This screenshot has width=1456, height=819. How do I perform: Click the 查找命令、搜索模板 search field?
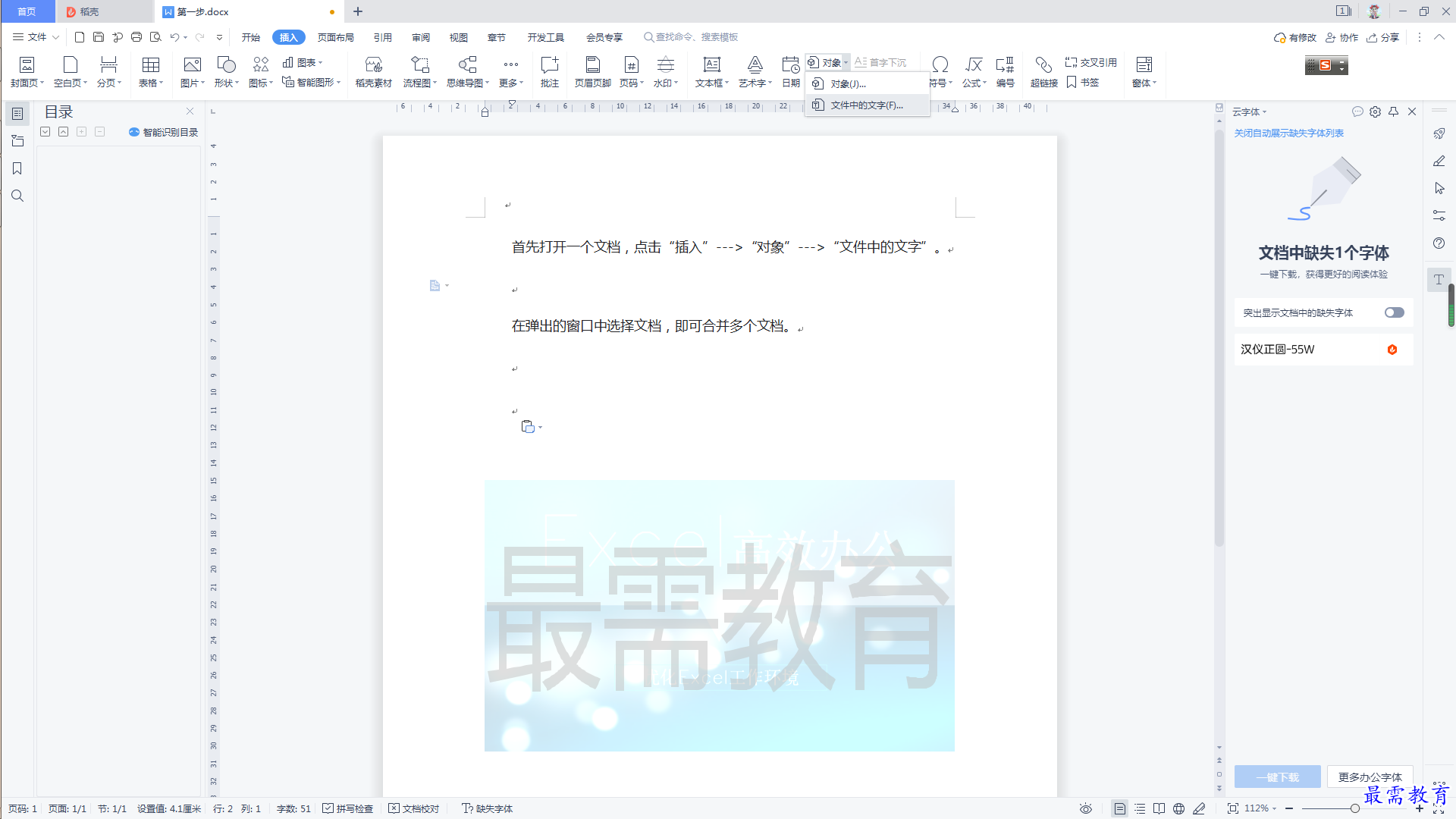click(691, 36)
